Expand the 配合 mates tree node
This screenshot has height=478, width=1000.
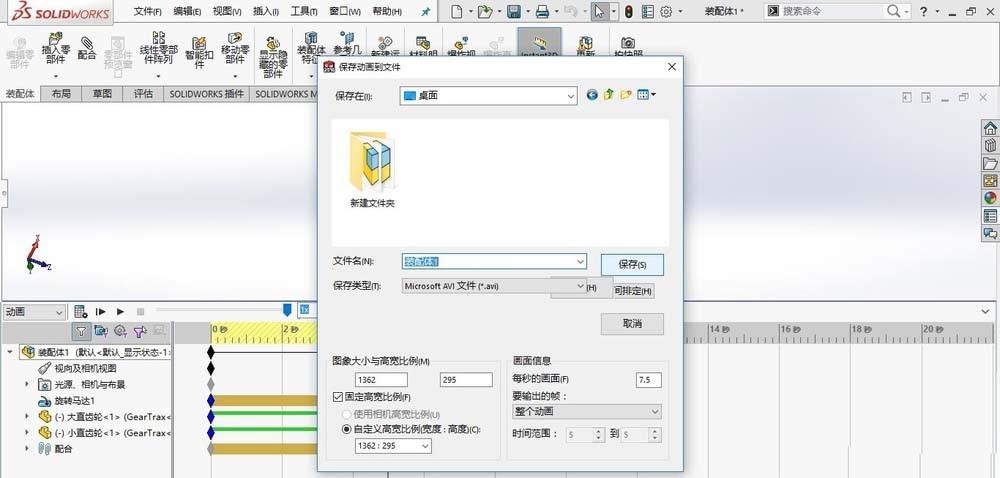click(27, 449)
